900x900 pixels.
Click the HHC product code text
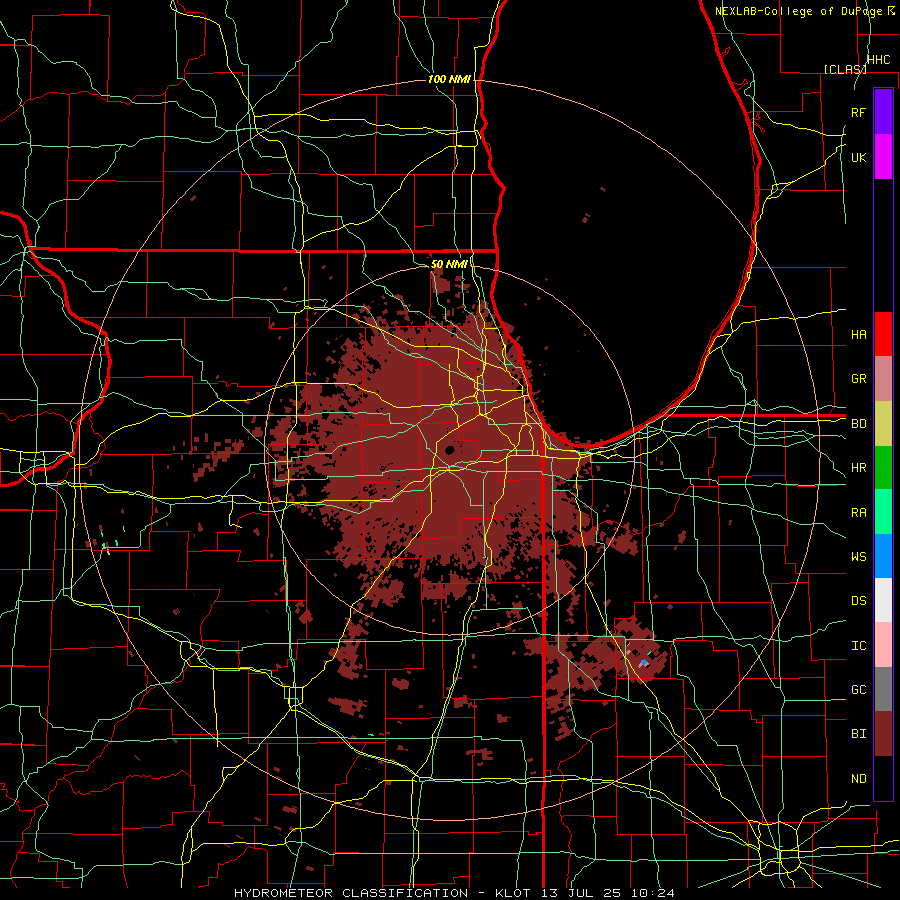[878, 60]
